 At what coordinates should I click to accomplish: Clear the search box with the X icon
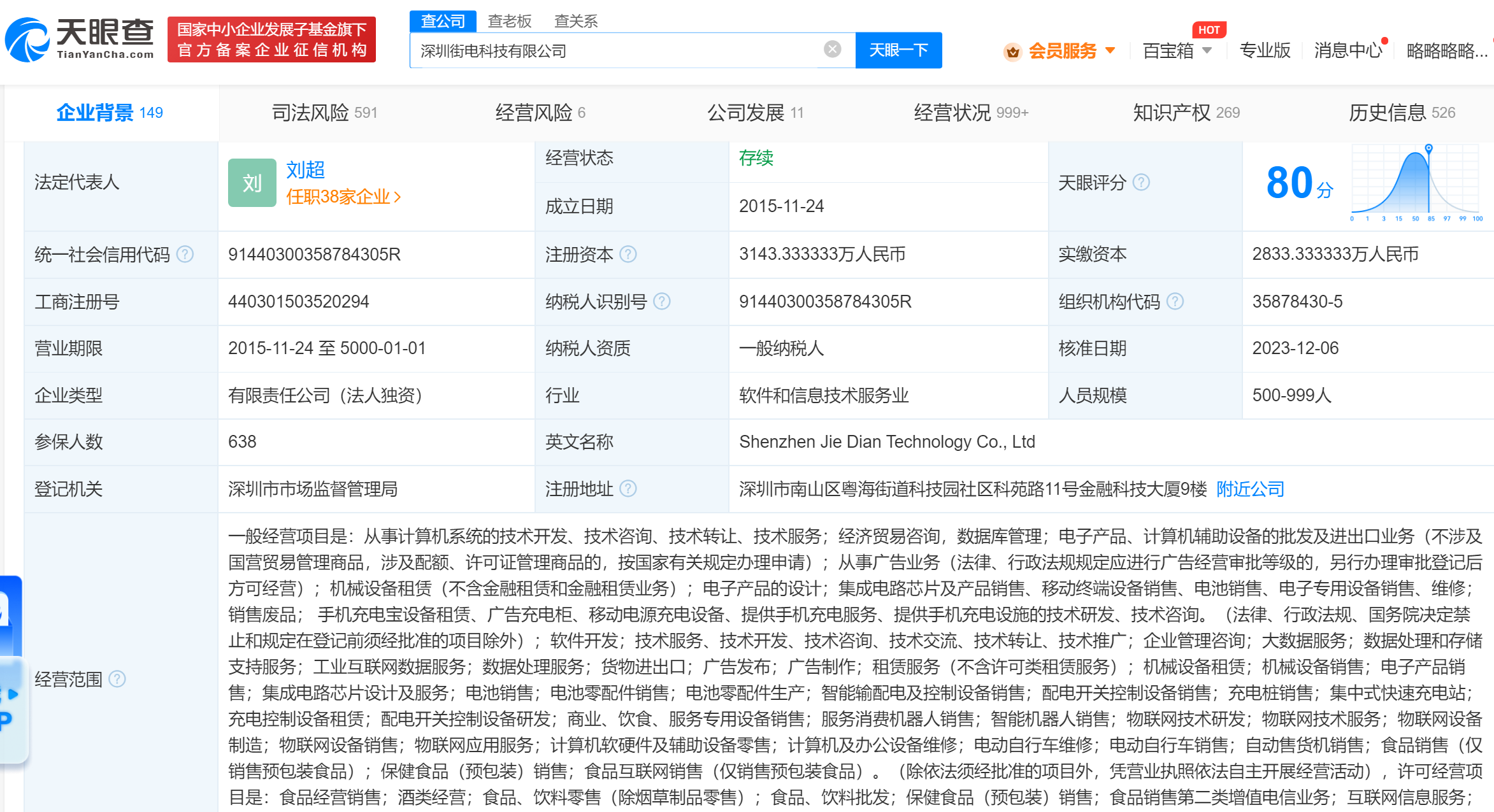(832, 49)
